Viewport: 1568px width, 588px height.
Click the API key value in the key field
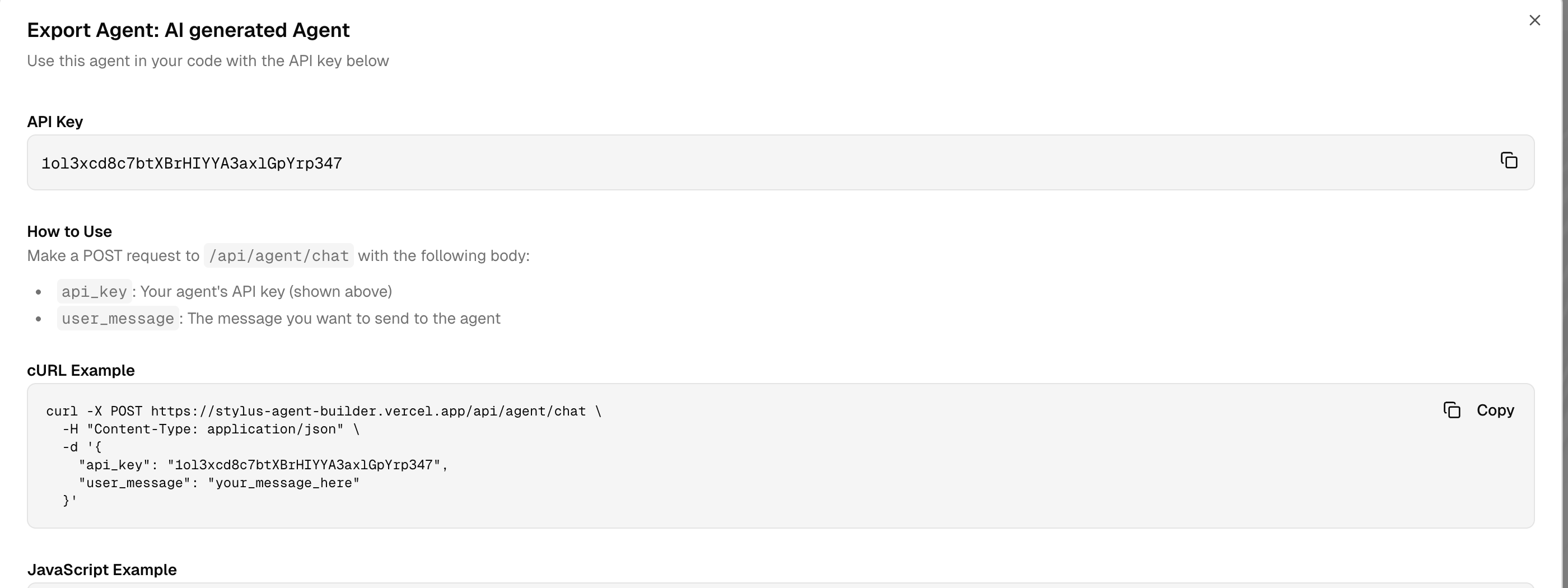[x=192, y=164]
